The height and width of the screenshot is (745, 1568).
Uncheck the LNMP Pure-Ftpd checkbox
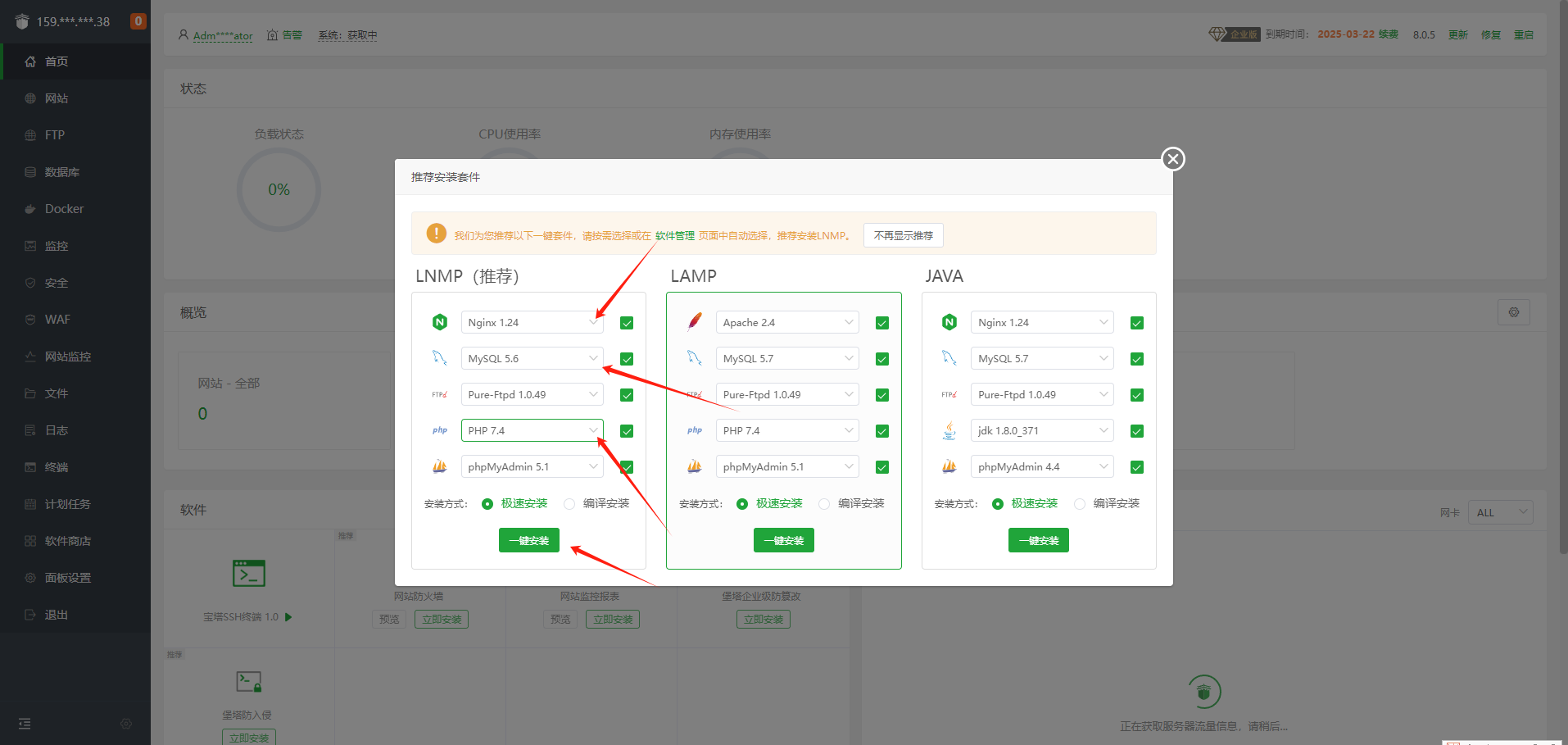[627, 395]
